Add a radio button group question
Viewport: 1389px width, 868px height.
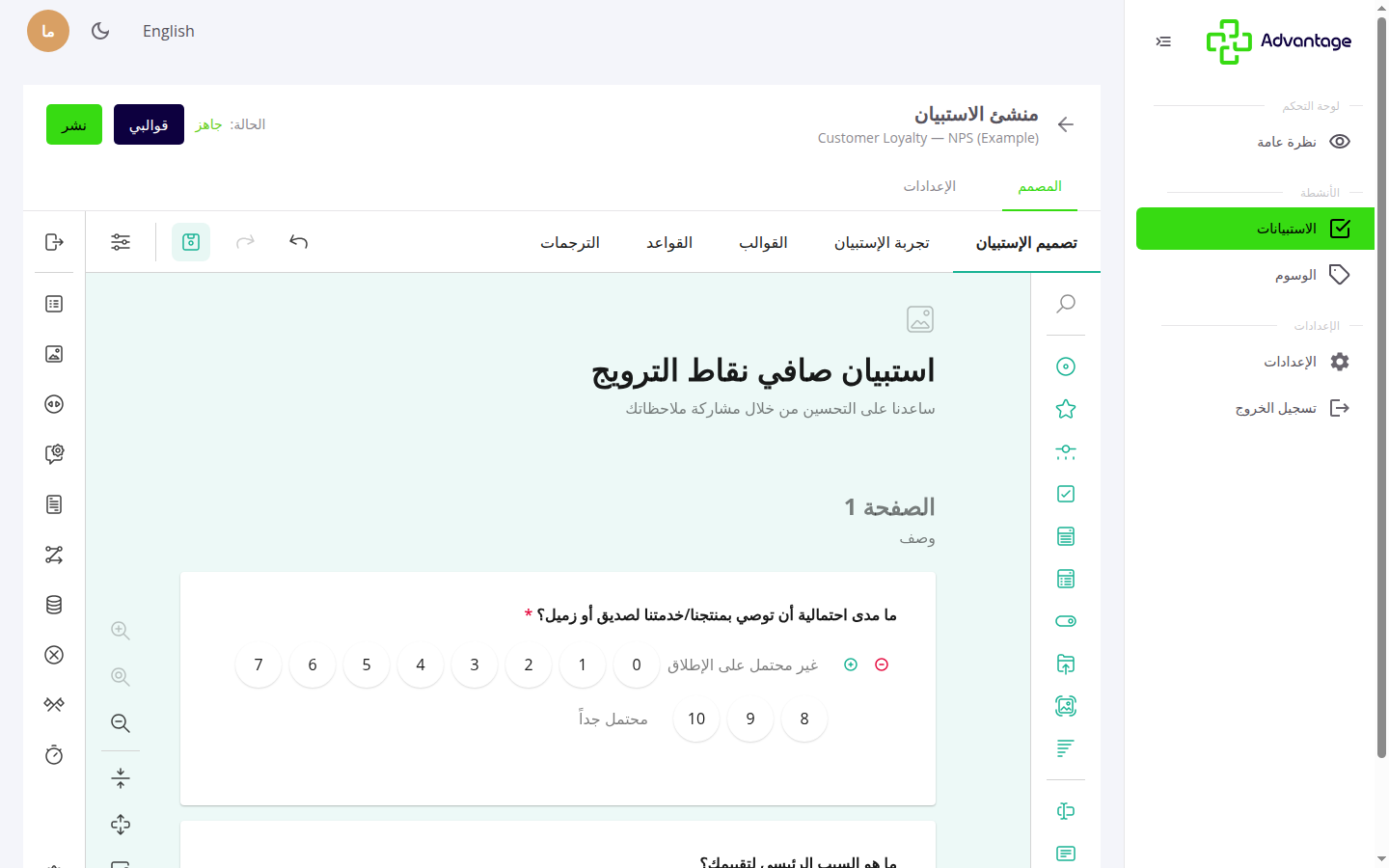click(x=1066, y=366)
